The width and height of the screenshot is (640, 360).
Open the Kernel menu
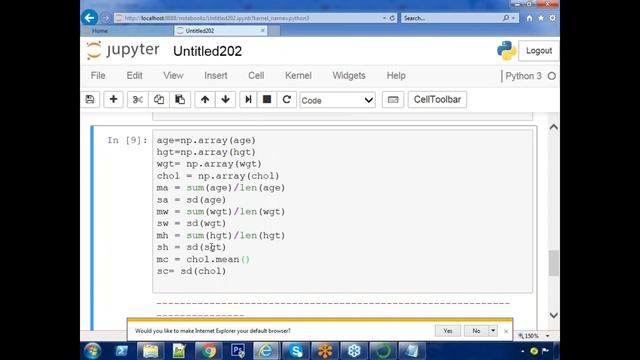[298, 76]
